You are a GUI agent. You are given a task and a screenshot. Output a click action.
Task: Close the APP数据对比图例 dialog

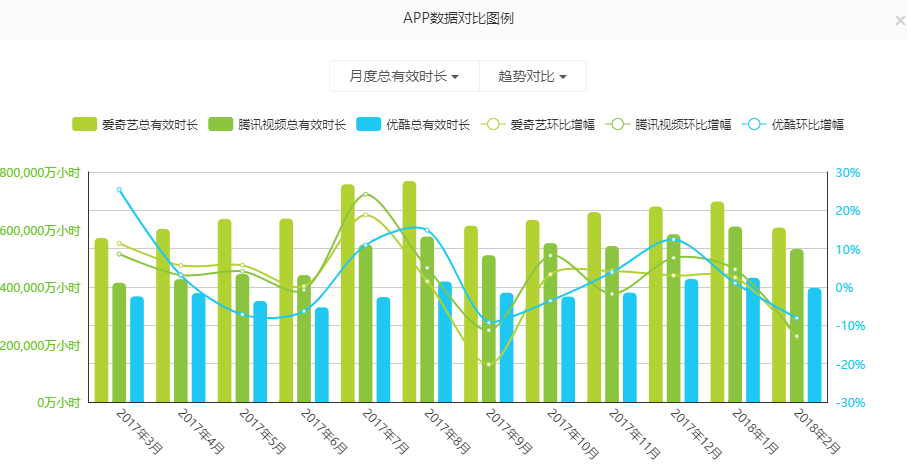tap(899, 20)
